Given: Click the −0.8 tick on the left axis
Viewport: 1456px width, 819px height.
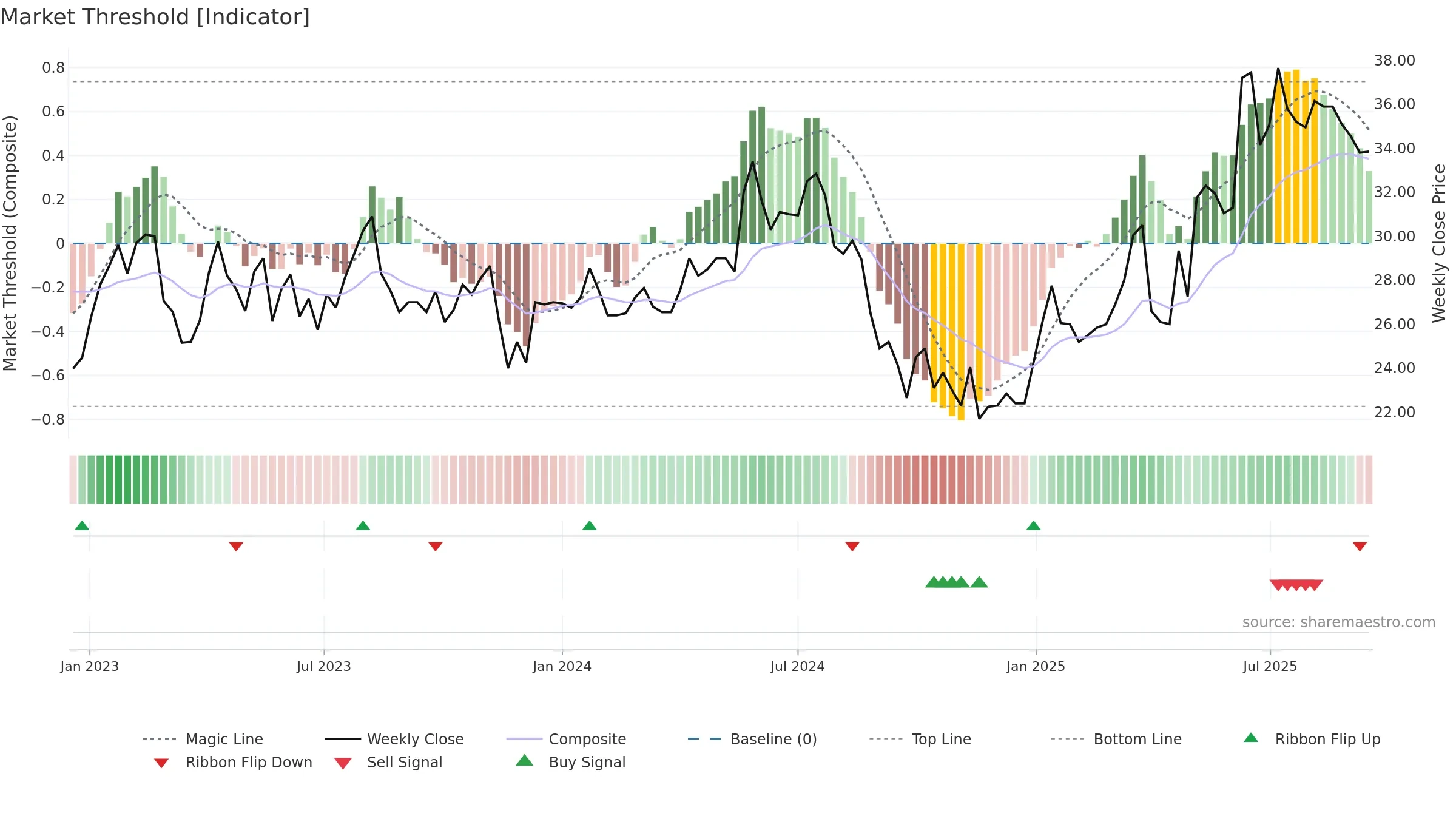Looking at the screenshot, I should click(x=48, y=419).
